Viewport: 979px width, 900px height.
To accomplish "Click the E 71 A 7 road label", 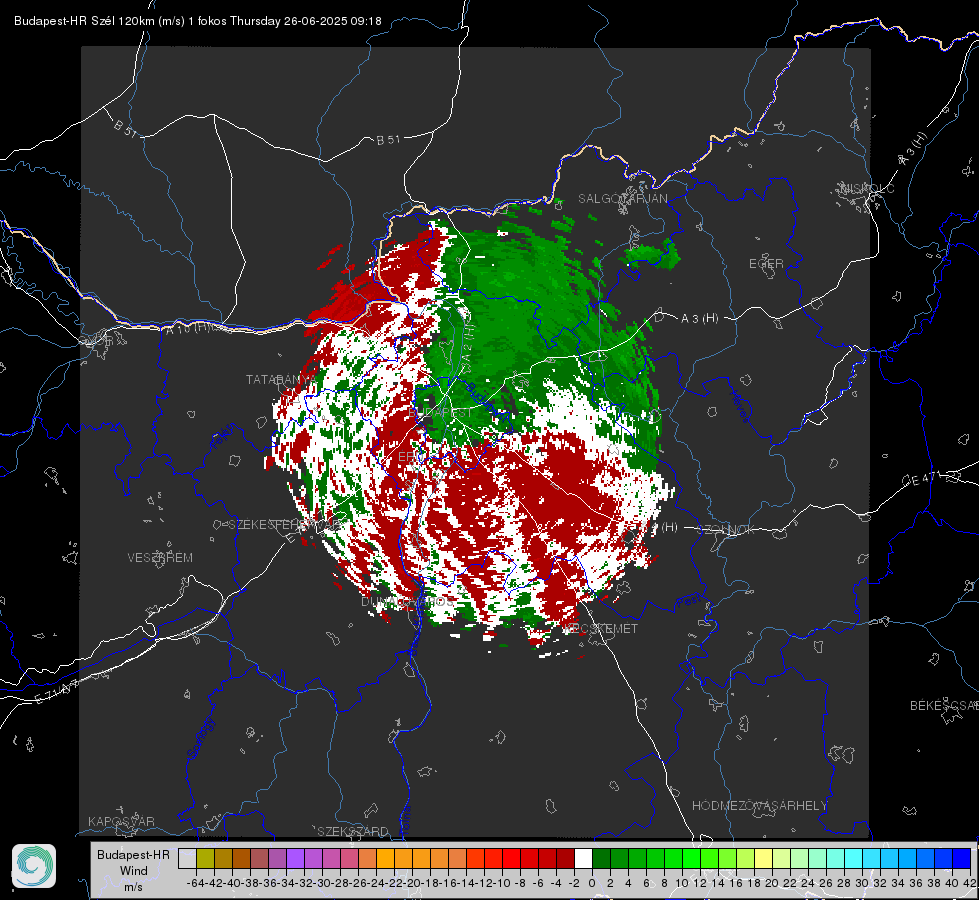I will (x=57, y=691).
